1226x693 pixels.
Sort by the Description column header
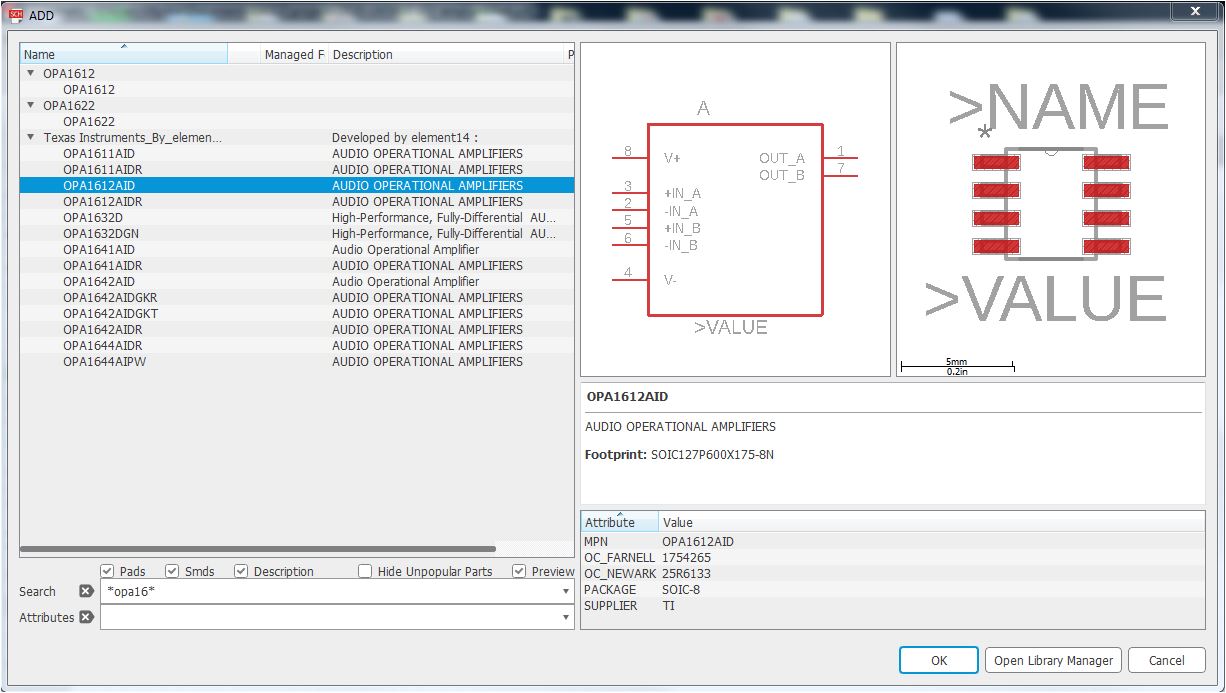[x=447, y=54]
